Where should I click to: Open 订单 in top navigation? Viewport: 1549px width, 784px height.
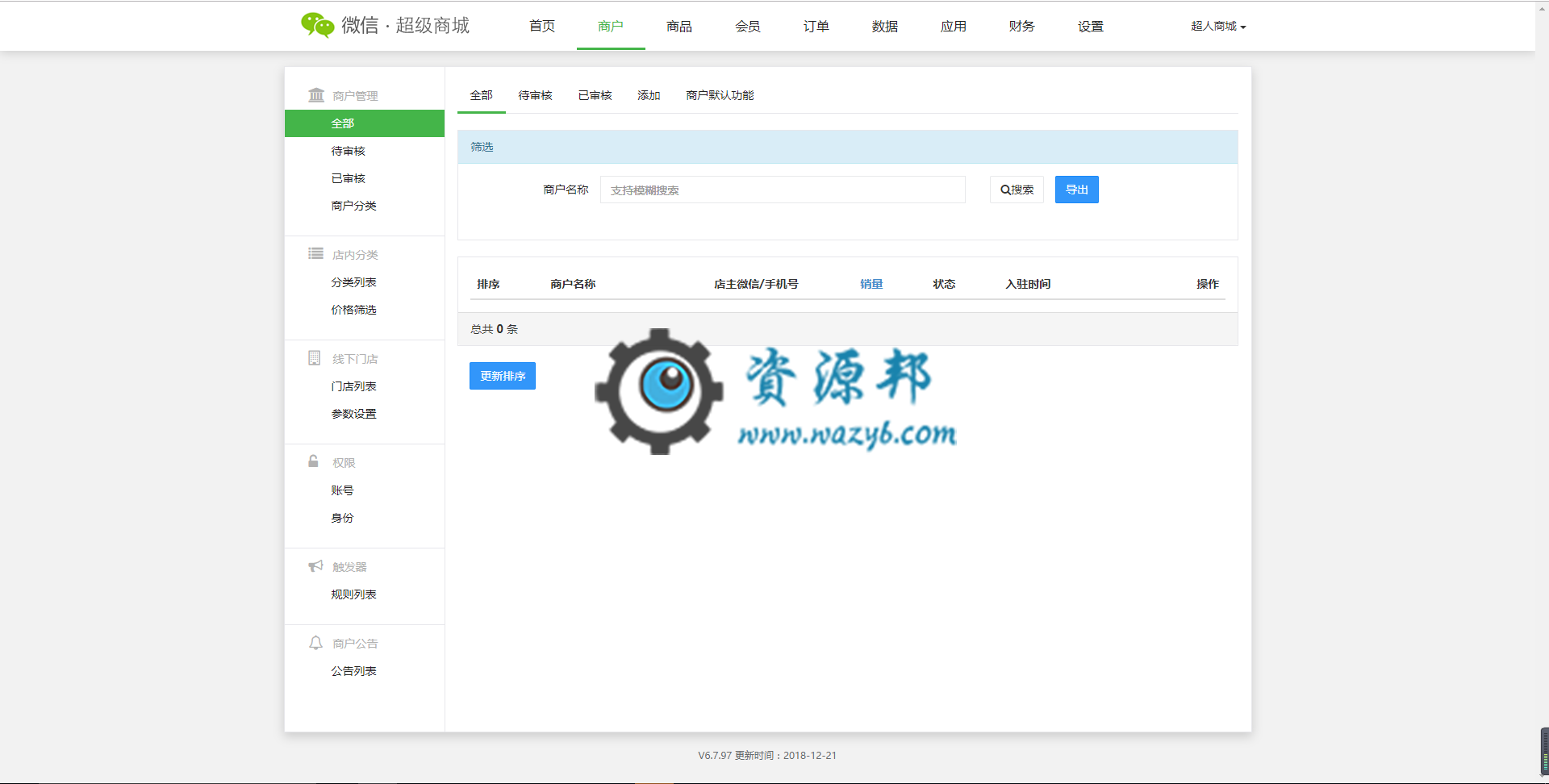pyautogui.click(x=816, y=26)
